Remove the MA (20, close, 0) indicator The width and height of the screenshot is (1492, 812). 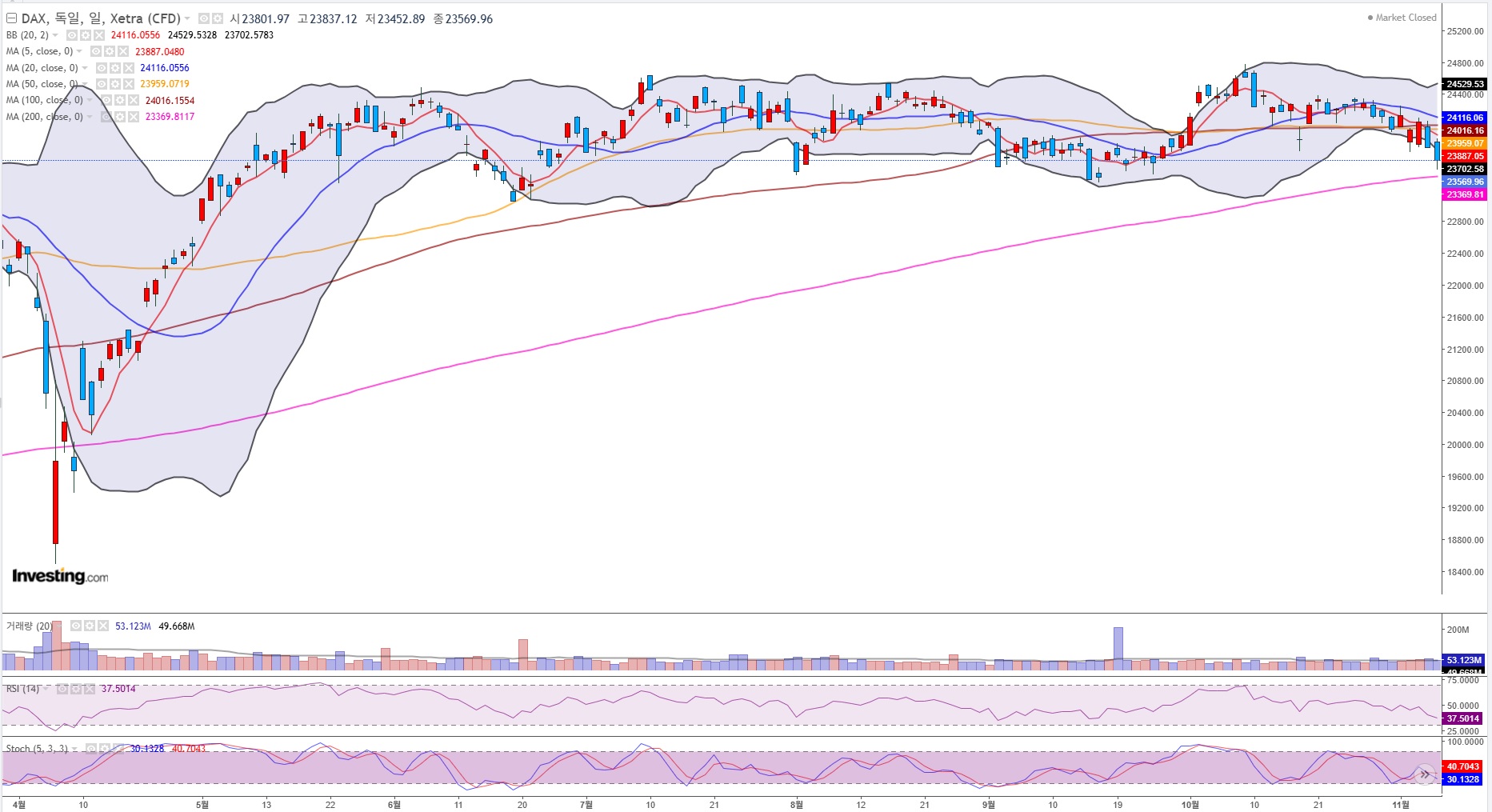[x=128, y=68]
